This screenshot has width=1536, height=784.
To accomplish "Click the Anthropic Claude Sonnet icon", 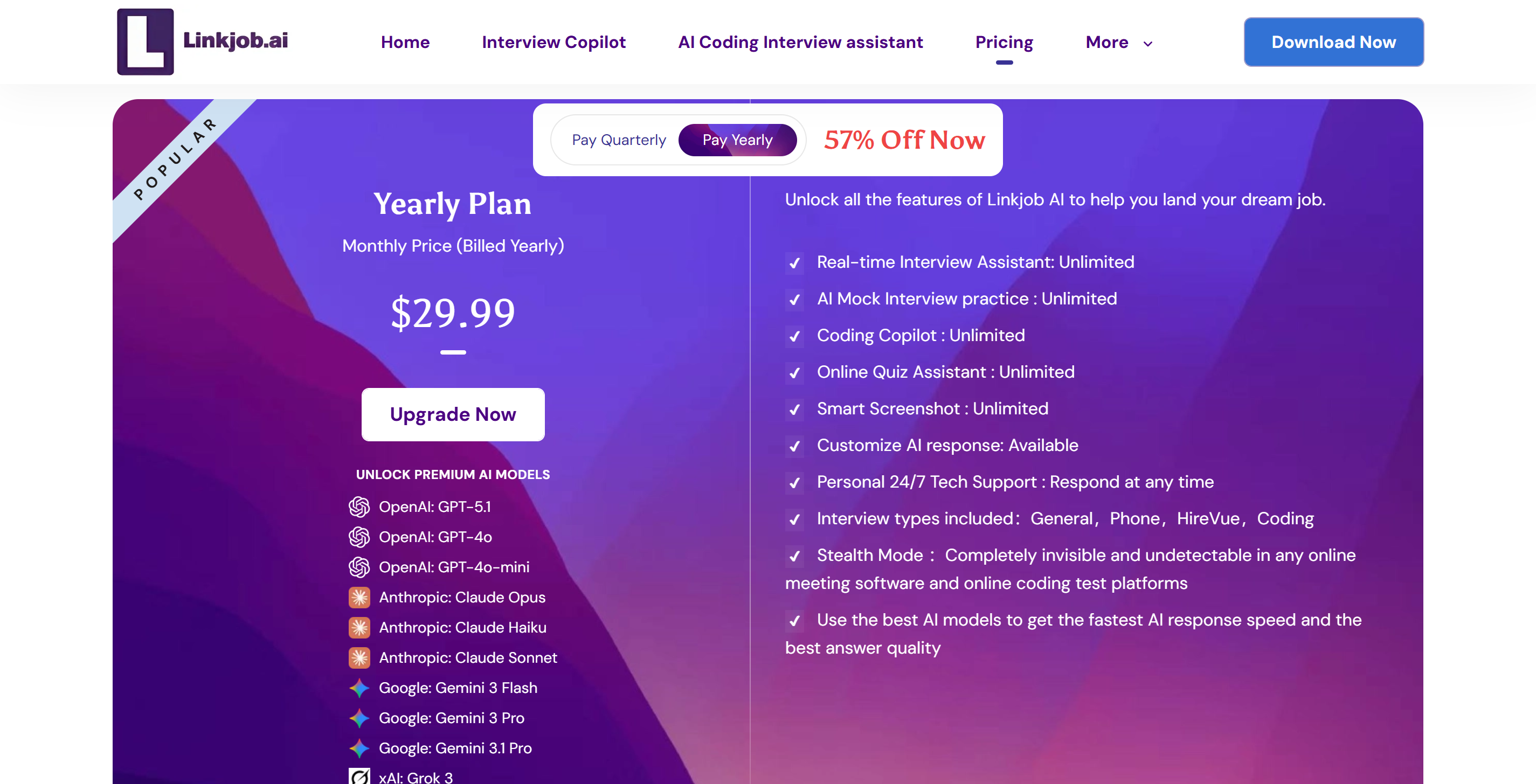I will (x=359, y=657).
